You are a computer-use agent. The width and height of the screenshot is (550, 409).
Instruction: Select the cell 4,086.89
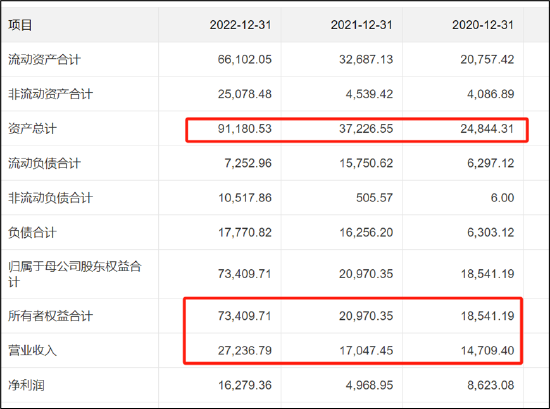coord(490,94)
